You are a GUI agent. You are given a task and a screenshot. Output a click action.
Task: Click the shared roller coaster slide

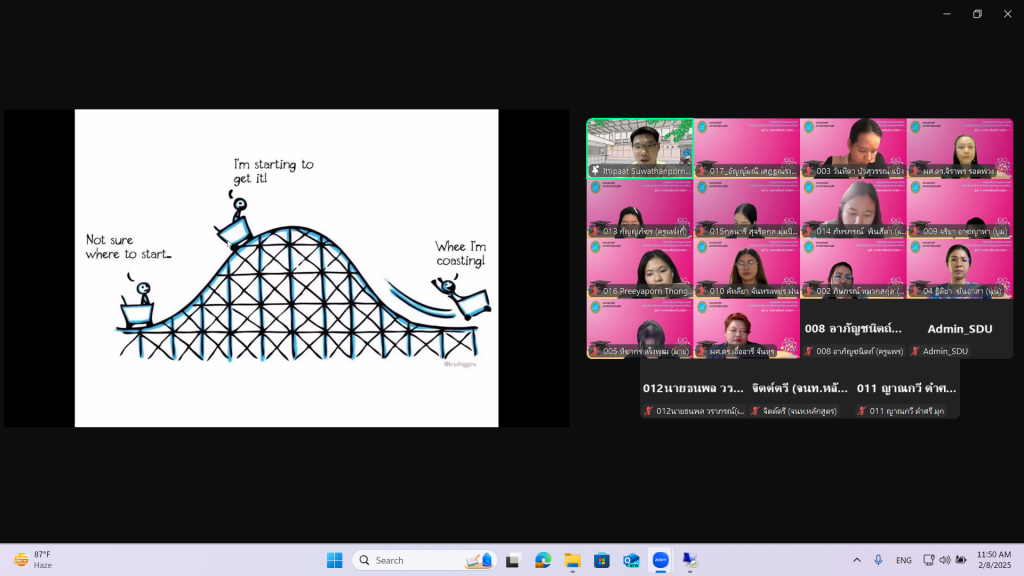[286, 267]
